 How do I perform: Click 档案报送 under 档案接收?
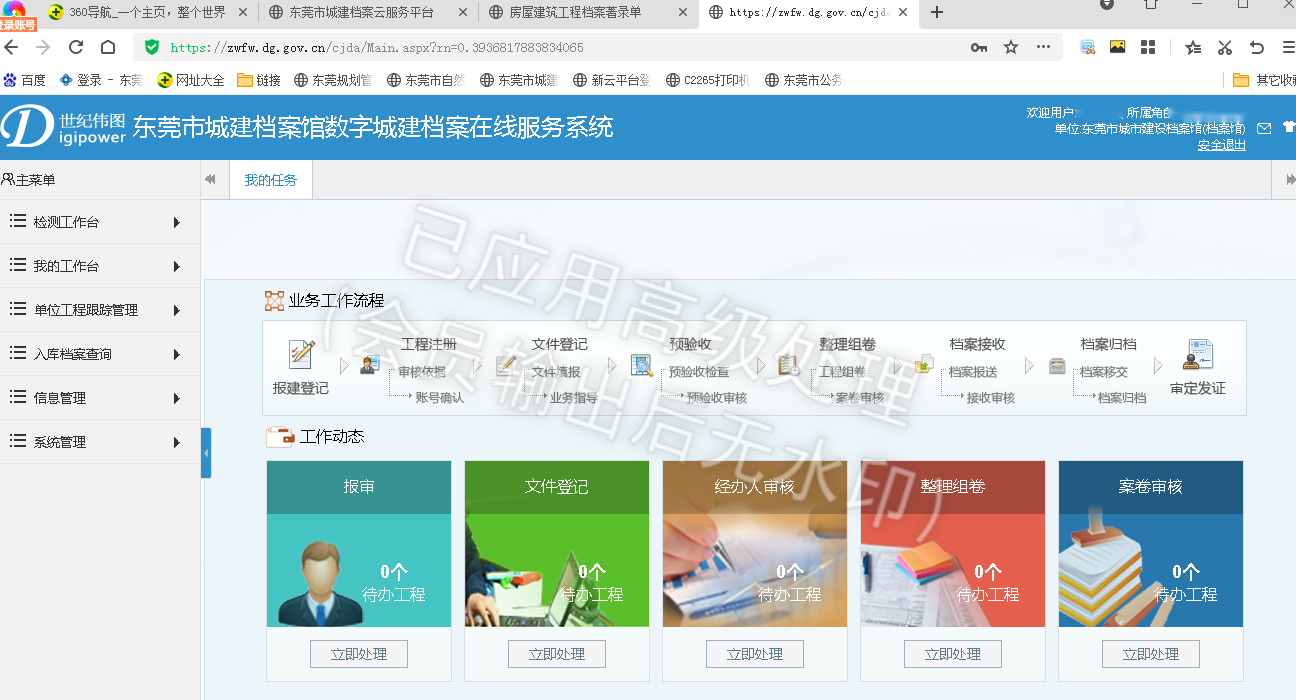pyautogui.click(x=973, y=372)
